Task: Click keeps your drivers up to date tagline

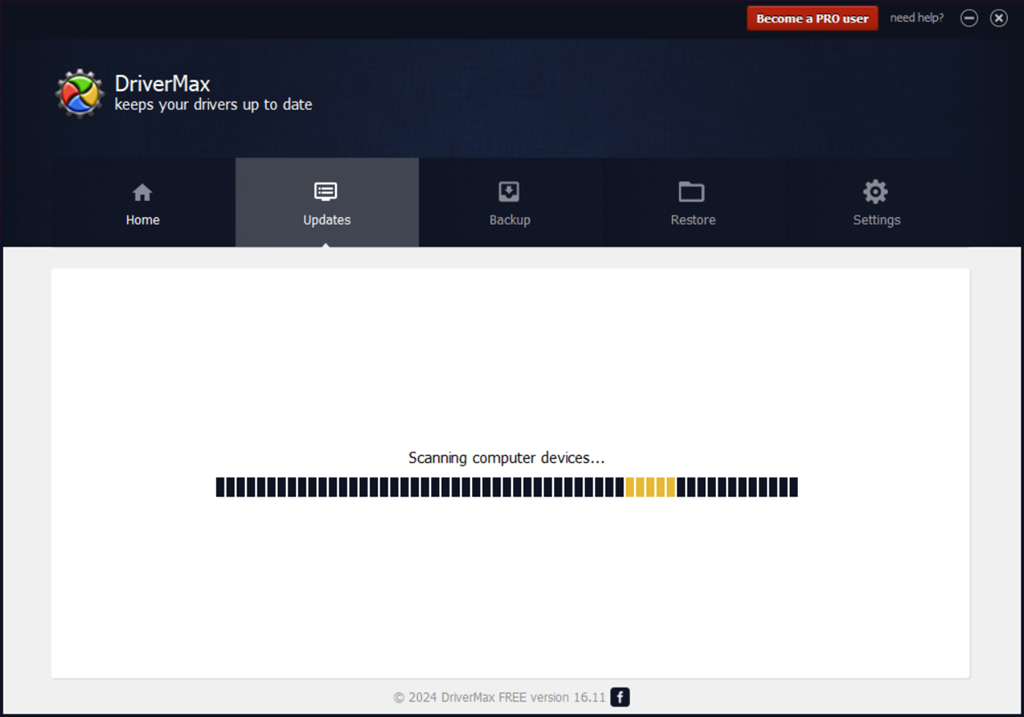Action: tap(214, 104)
